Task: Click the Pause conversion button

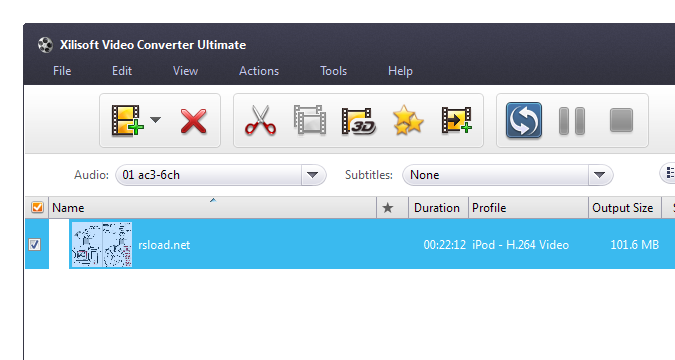Action: tap(572, 121)
